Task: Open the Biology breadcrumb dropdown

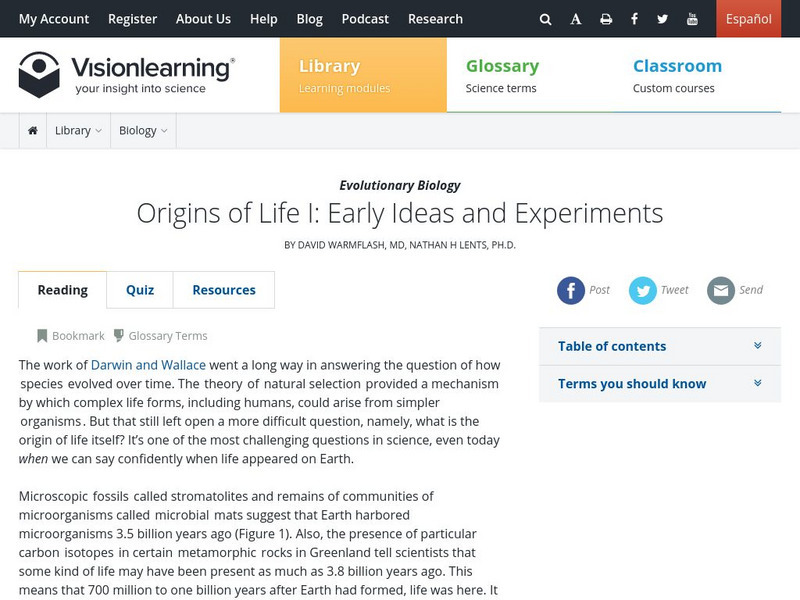Action: point(142,130)
